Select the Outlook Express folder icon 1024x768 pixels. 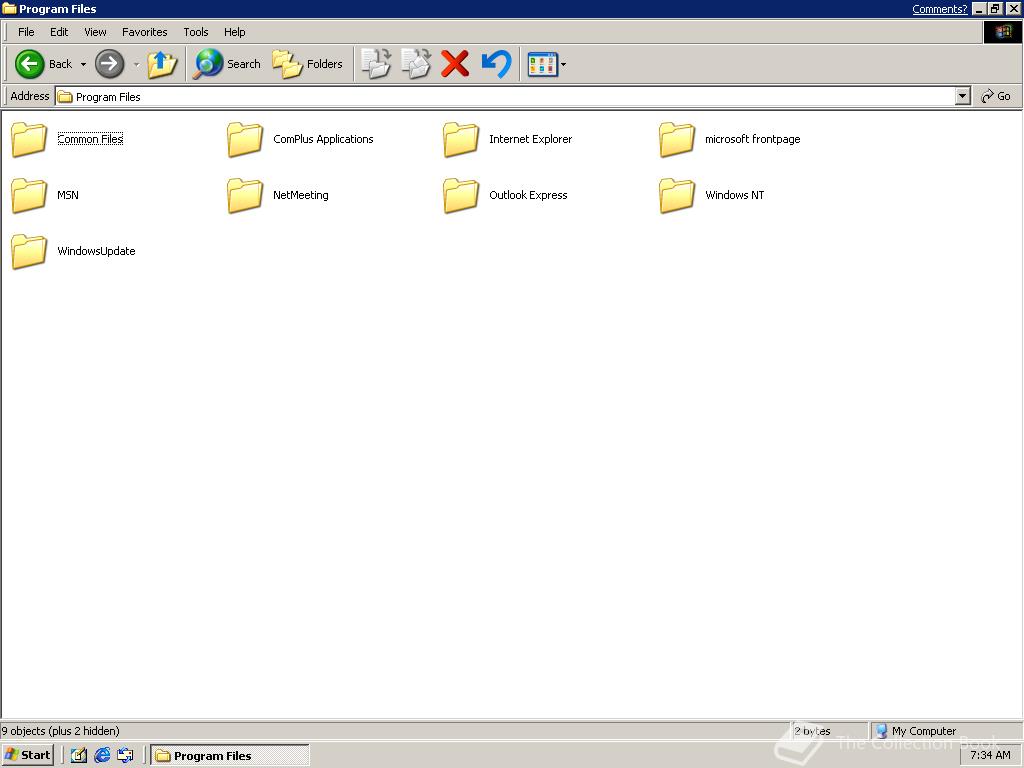click(x=461, y=195)
